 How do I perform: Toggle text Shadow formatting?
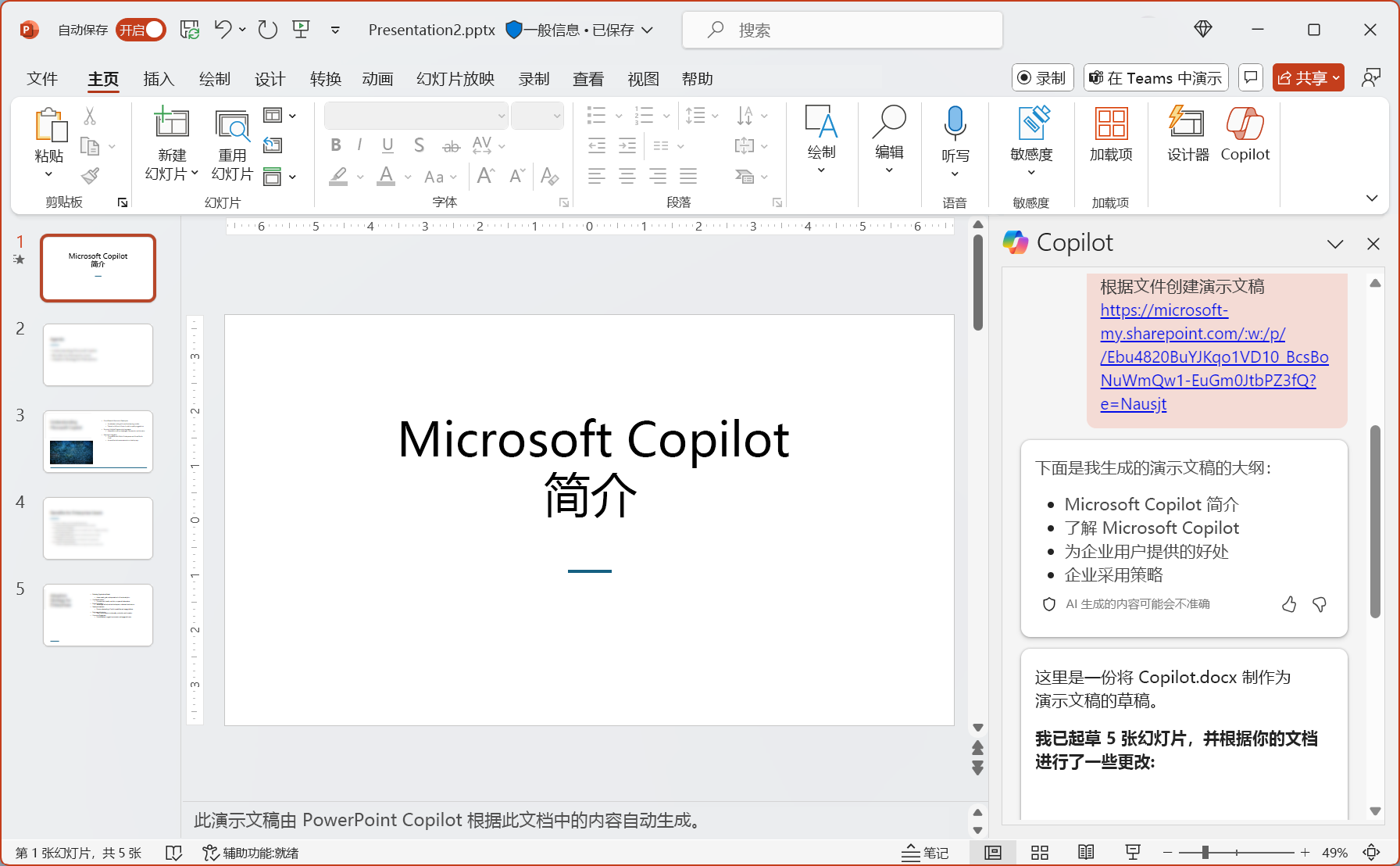tap(419, 145)
